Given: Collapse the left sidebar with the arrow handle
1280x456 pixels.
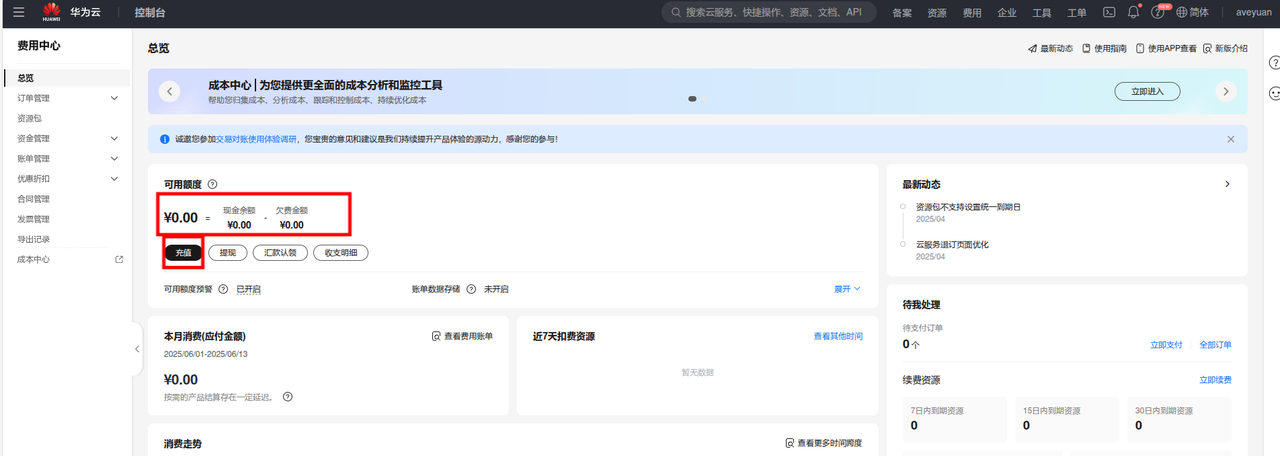Looking at the screenshot, I should click(137, 349).
